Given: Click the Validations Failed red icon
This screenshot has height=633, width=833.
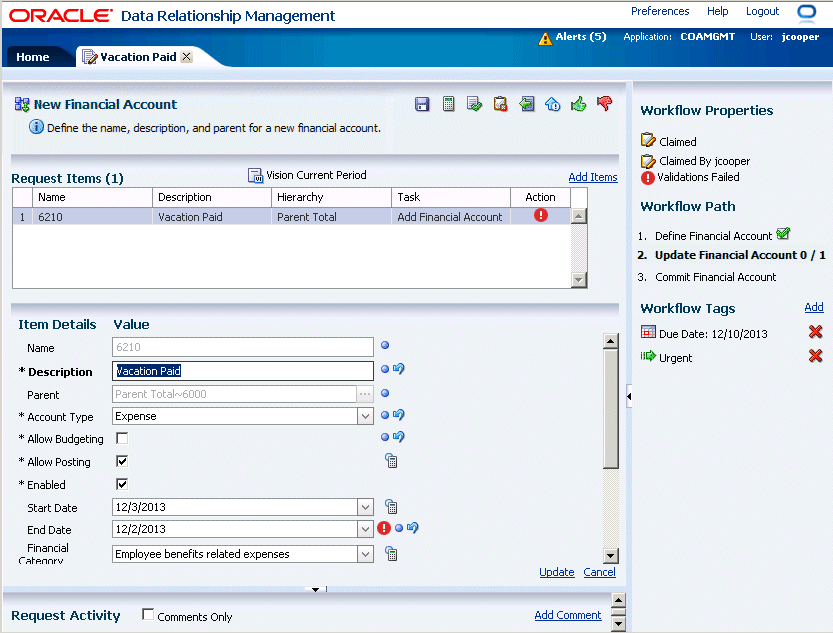Looking at the screenshot, I should 648,178.
